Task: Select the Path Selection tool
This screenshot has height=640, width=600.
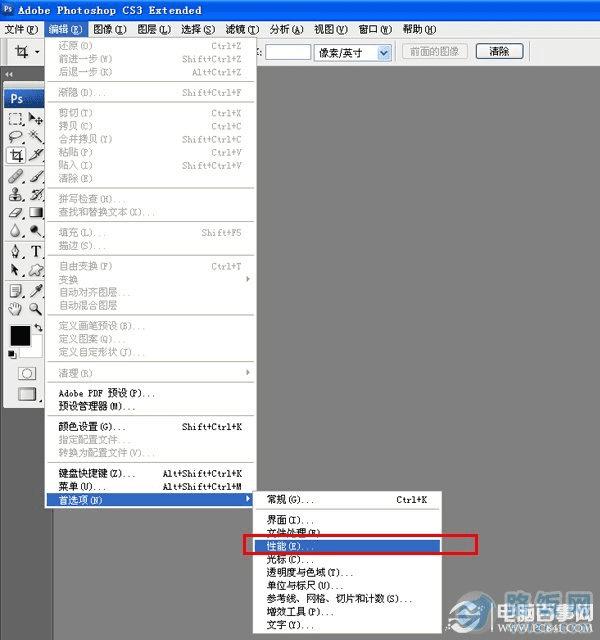Action: click(16, 270)
